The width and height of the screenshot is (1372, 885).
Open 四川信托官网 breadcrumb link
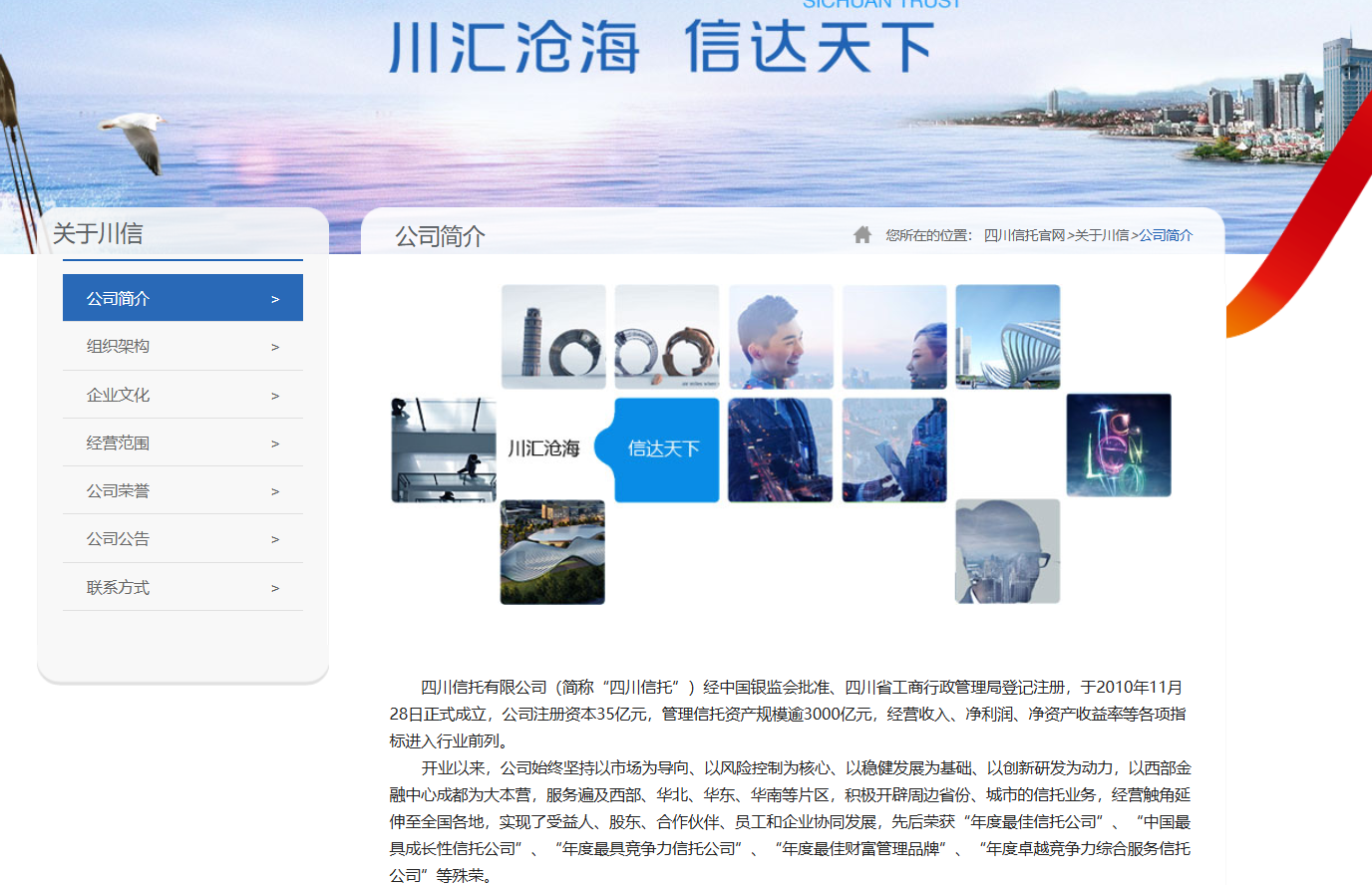[1024, 235]
